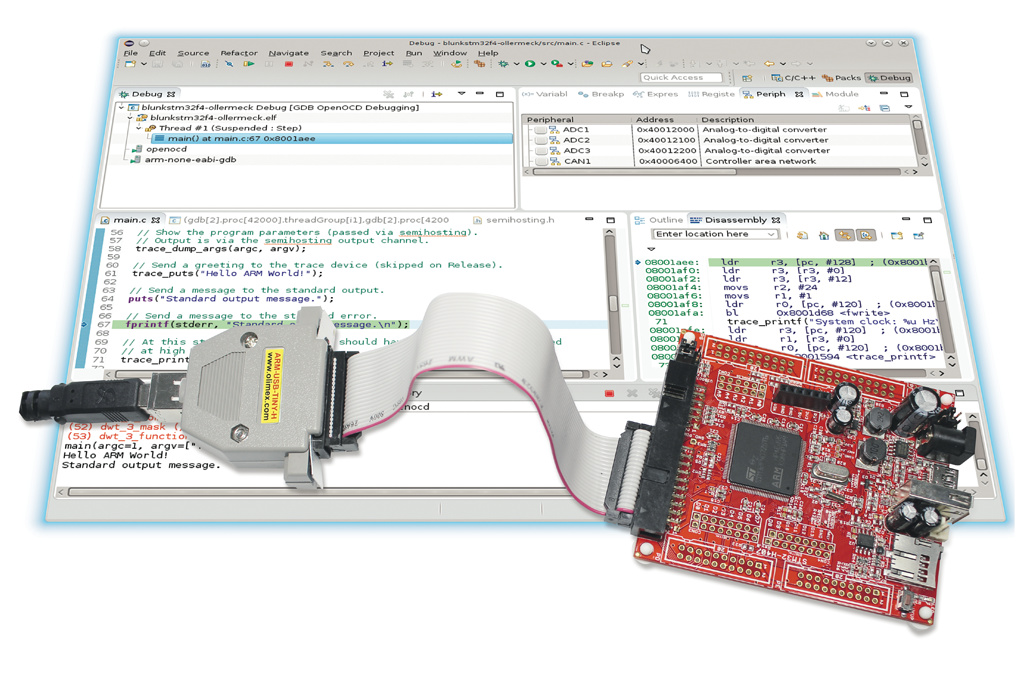Click the red square in the console toolbar
Viewport: 1024px width, 687px height.
tap(609, 394)
